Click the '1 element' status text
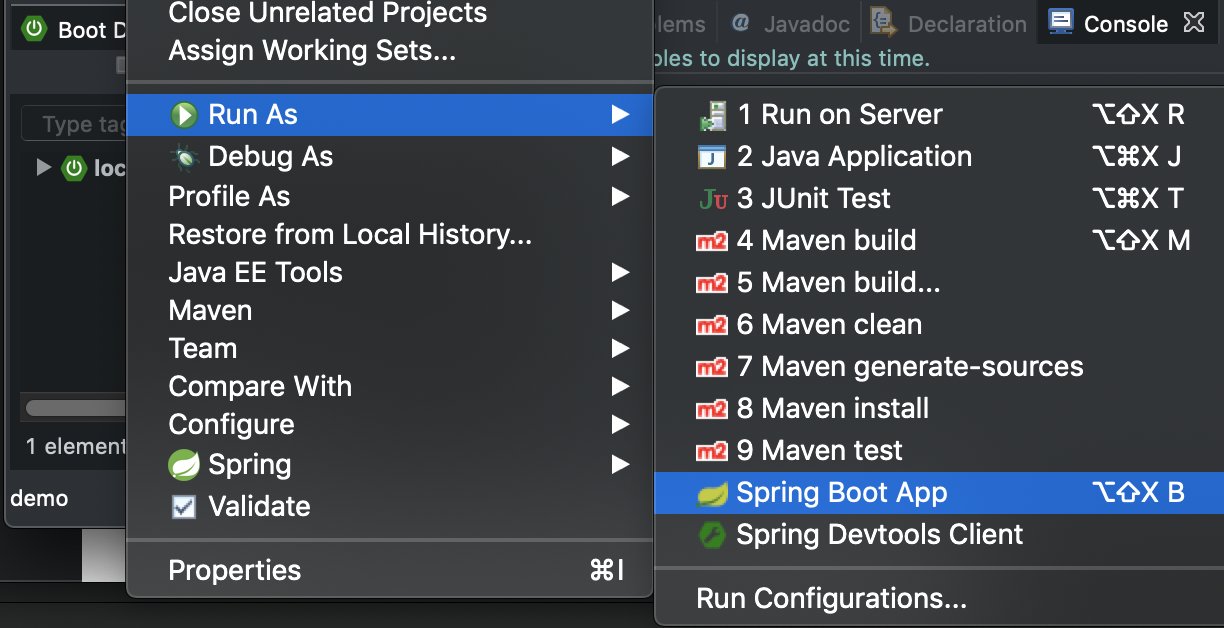Image resolution: width=1224 pixels, height=628 pixels. pyautogui.click(x=77, y=446)
